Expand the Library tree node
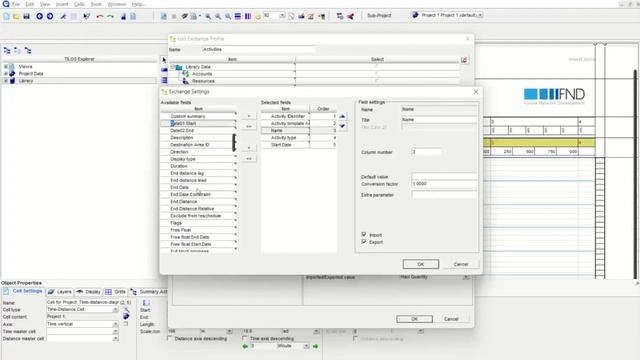The height and width of the screenshot is (360, 640). click(x=6, y=81)
